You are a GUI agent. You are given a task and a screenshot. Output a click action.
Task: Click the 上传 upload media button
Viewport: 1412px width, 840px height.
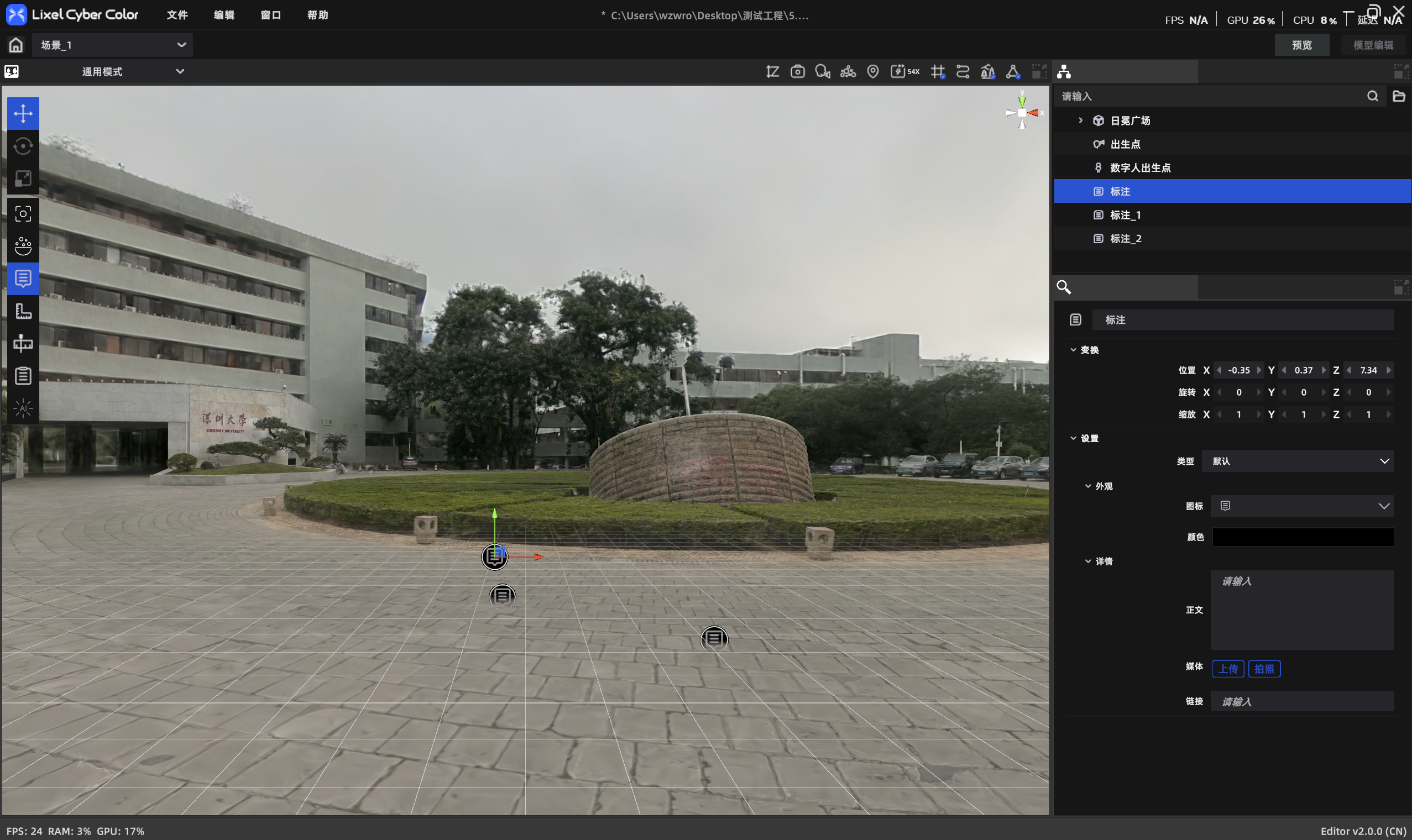(x=1228, y=669)
